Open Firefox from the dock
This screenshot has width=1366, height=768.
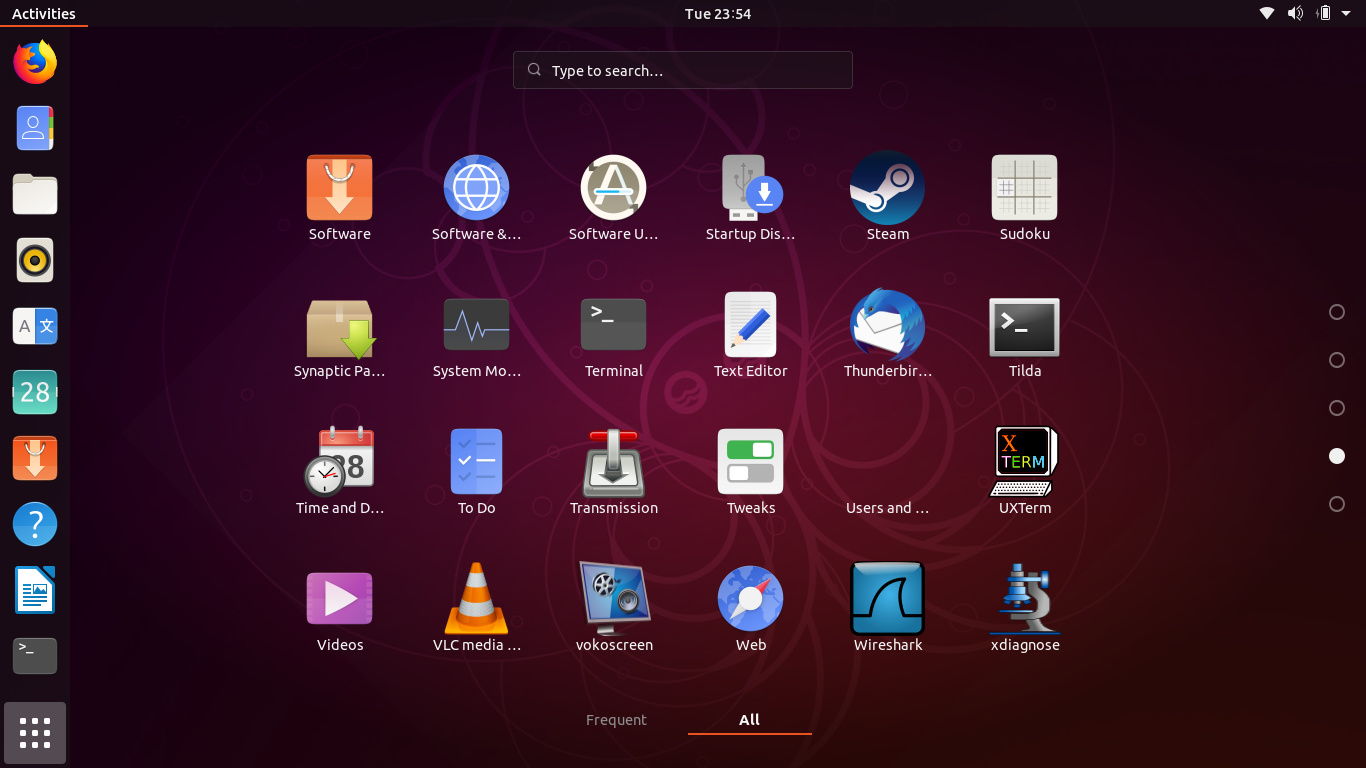tap(34, 62)
